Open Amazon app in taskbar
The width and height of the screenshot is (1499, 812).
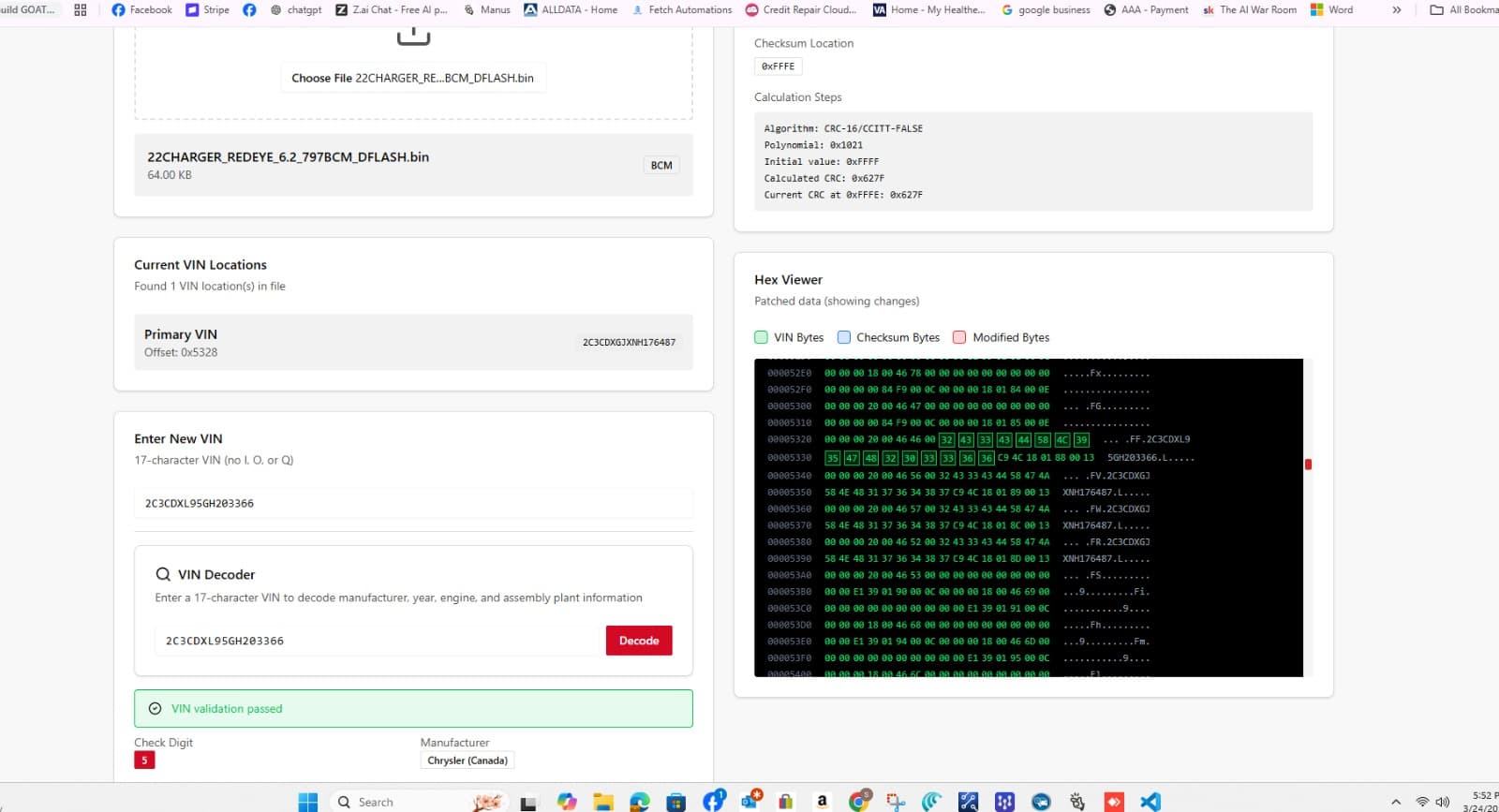822,802
